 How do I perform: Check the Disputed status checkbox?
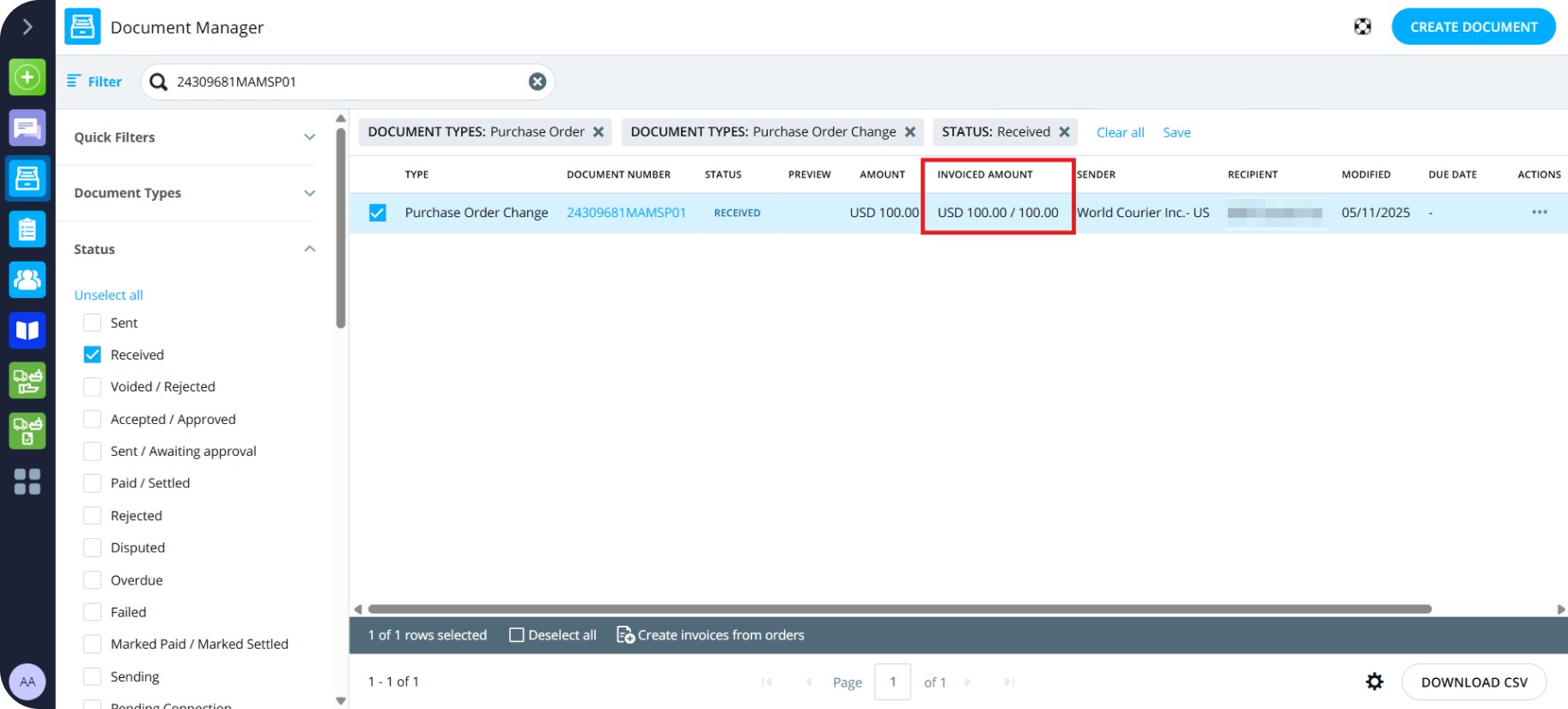93,548
